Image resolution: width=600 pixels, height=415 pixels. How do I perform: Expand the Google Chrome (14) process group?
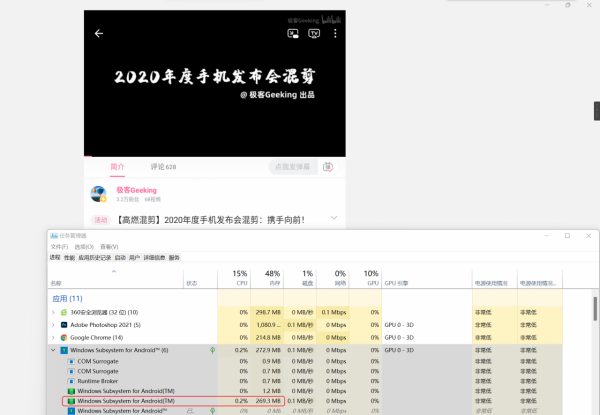53,338
